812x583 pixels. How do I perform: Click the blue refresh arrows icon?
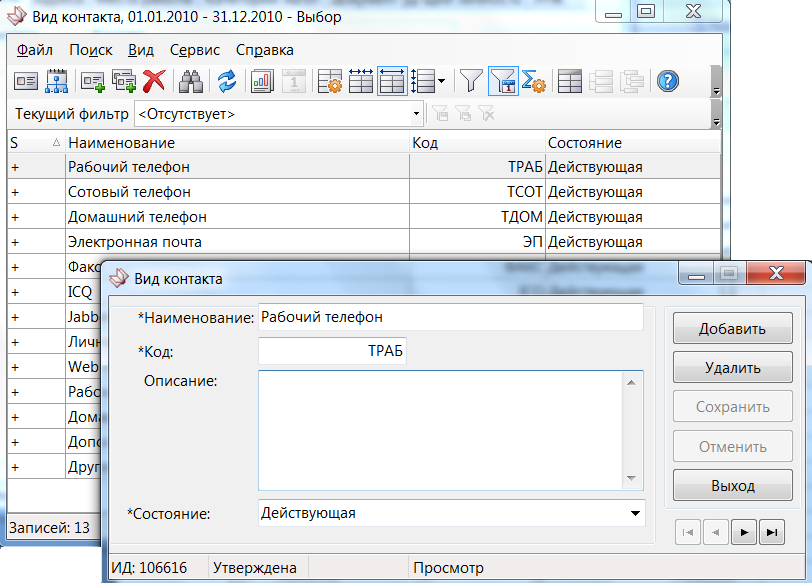[227, 81]
